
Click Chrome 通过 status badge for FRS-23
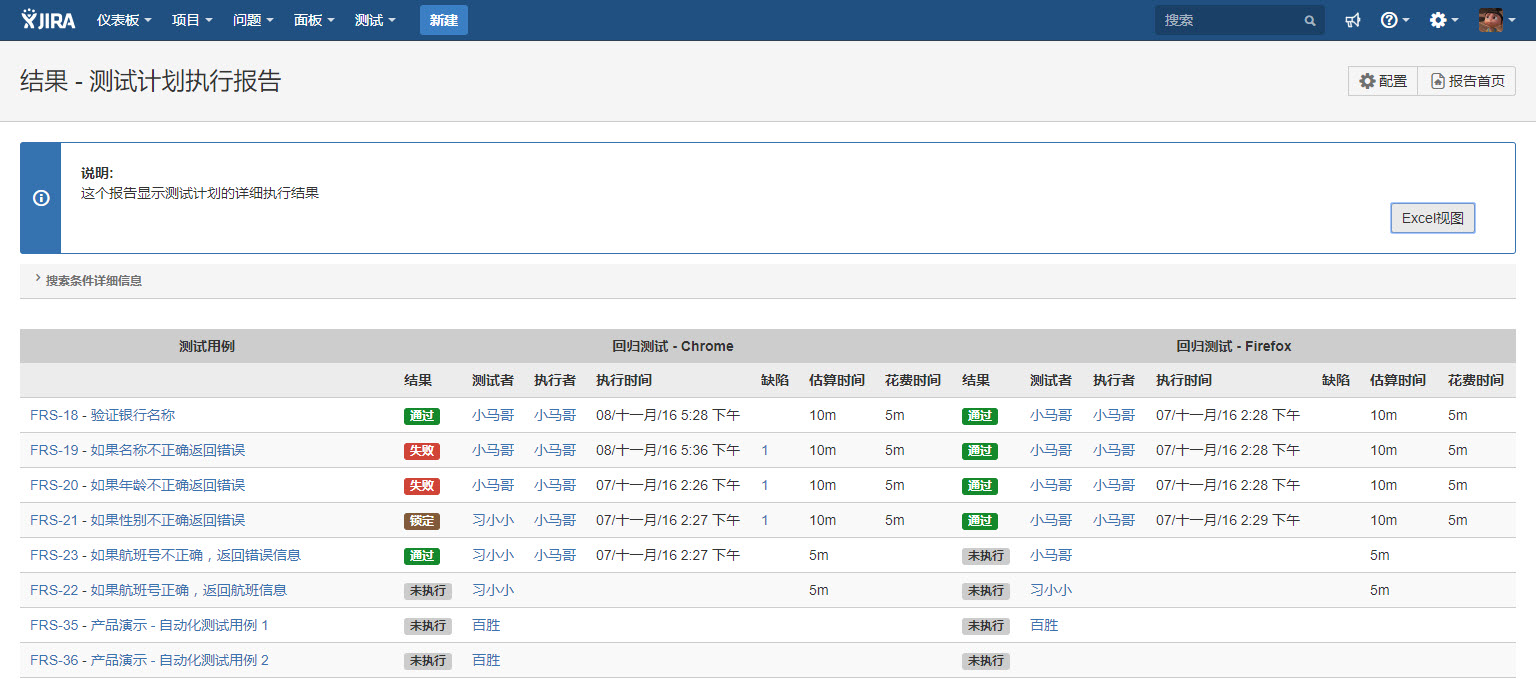422,556
